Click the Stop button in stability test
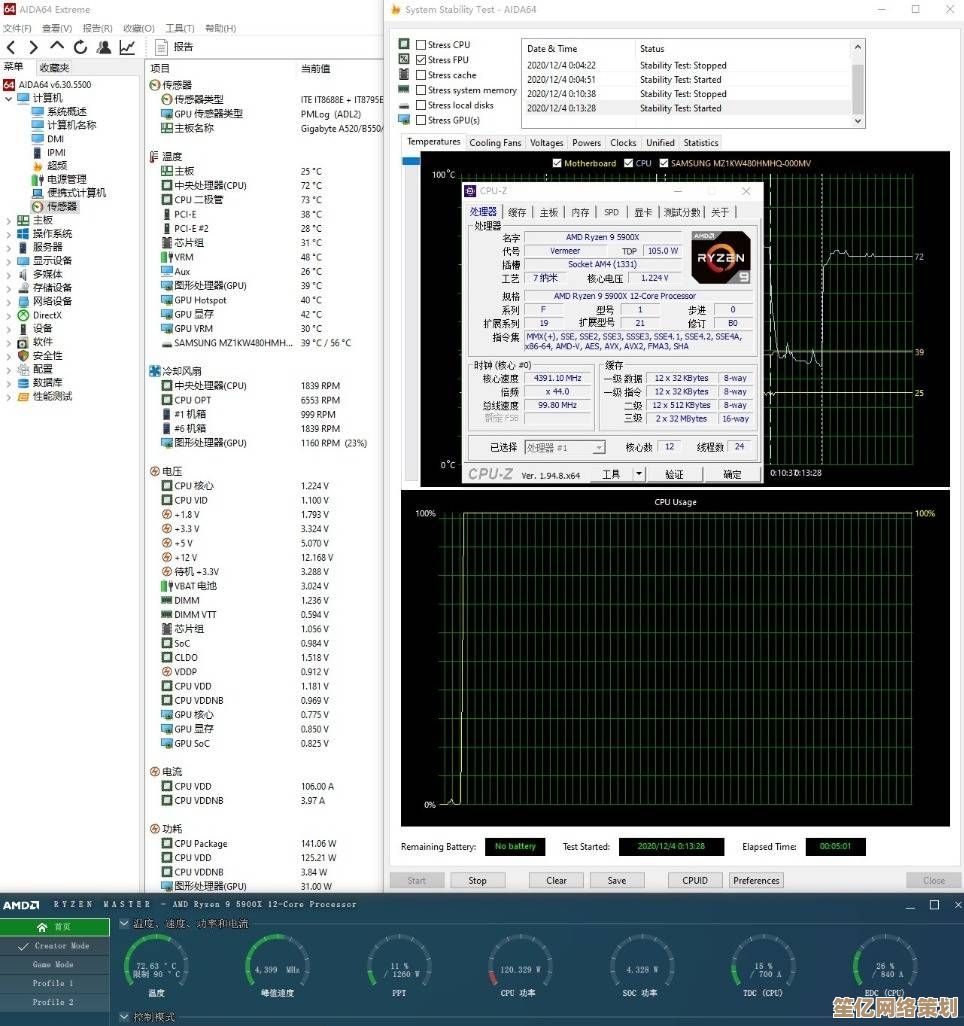This screenshot has height=1026, width=964. 477,881
